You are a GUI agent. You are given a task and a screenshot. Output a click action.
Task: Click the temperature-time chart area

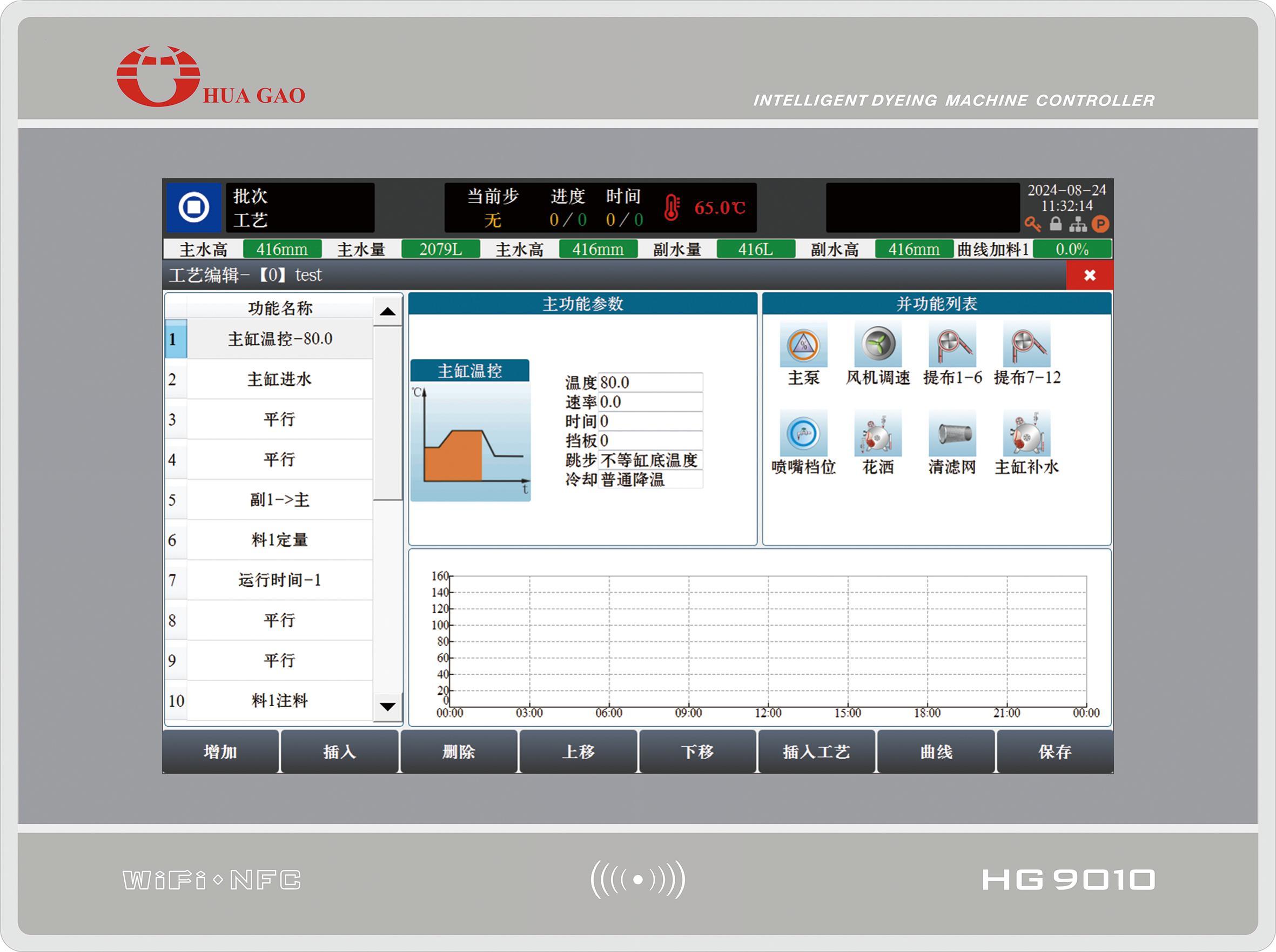[x=768, y=641]
